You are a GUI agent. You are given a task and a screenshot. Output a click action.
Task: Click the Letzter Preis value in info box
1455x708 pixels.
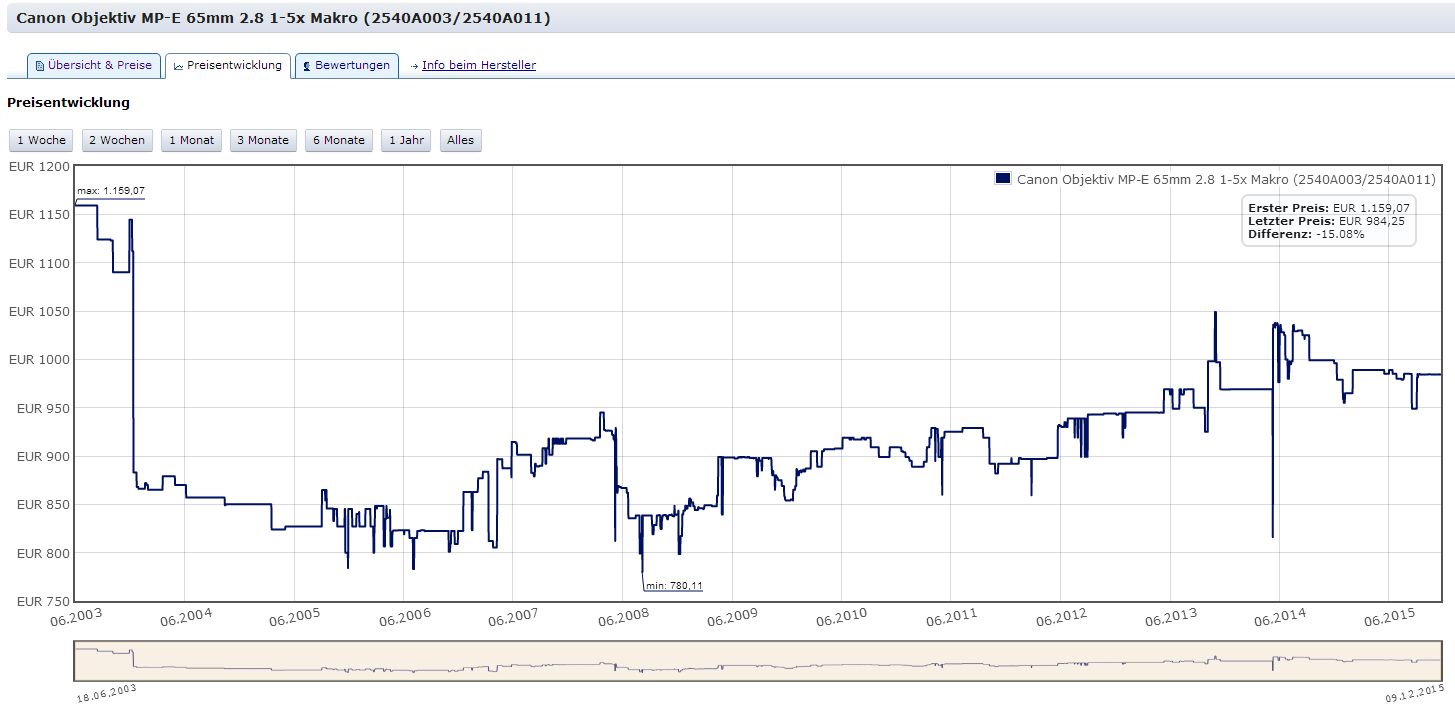(1373, 221)
